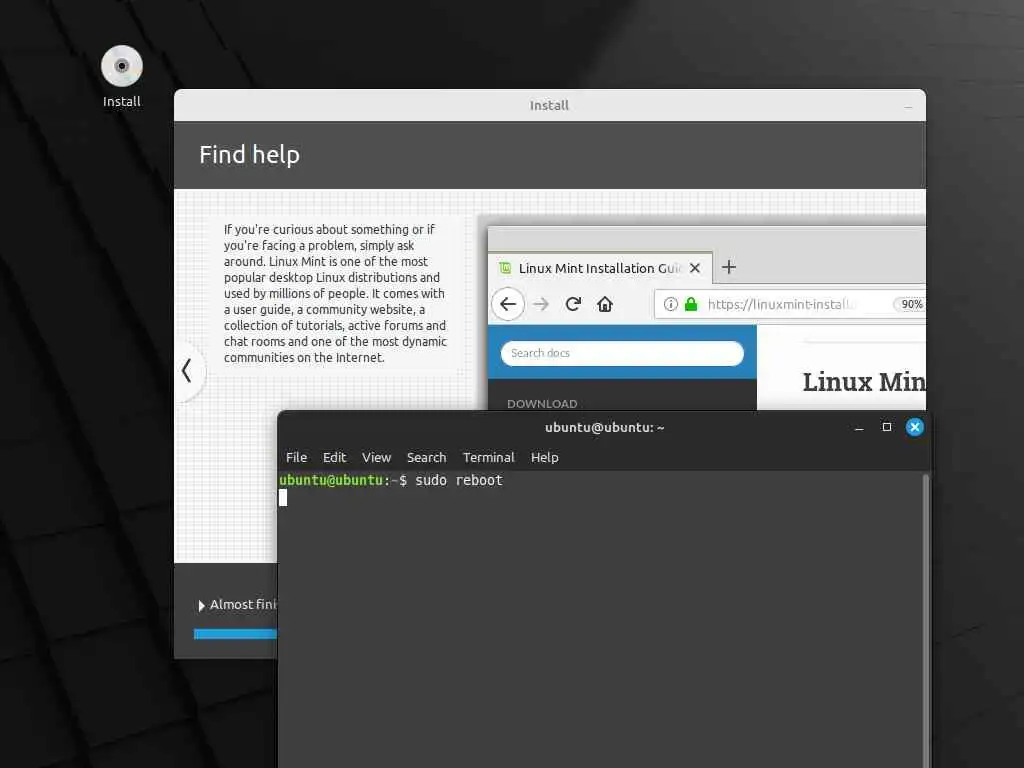
Task: Click the green padlock icon in address bar
Action: pos(691,304)
